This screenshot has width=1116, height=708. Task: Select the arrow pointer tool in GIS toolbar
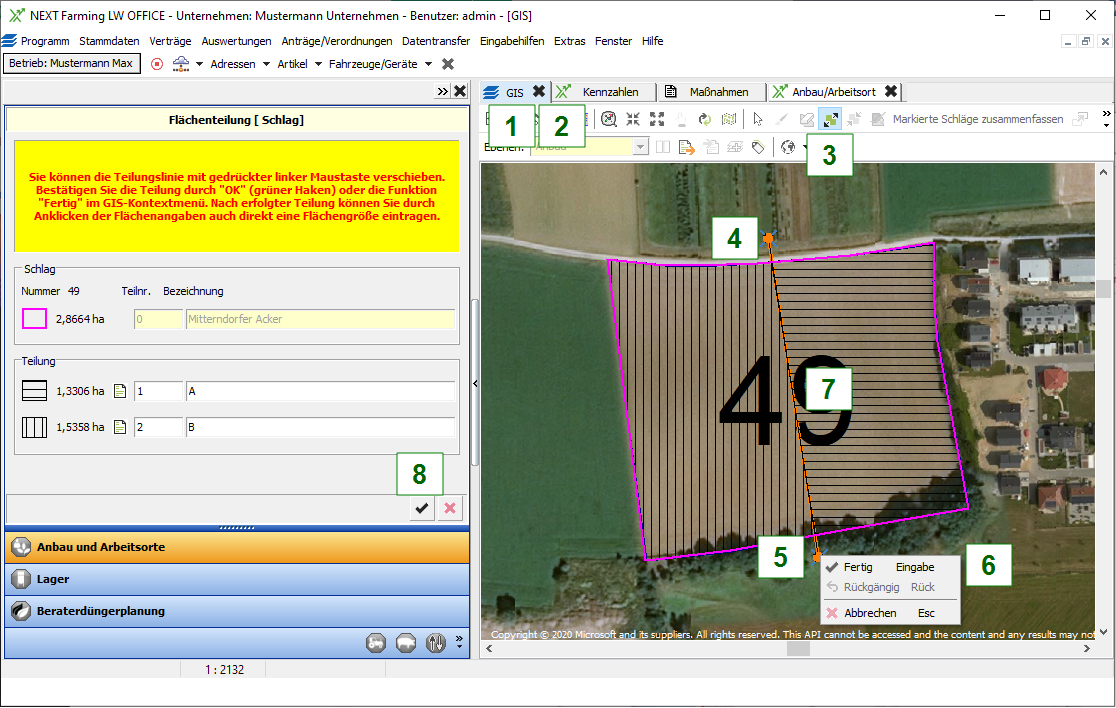click(x=758, y=119)
